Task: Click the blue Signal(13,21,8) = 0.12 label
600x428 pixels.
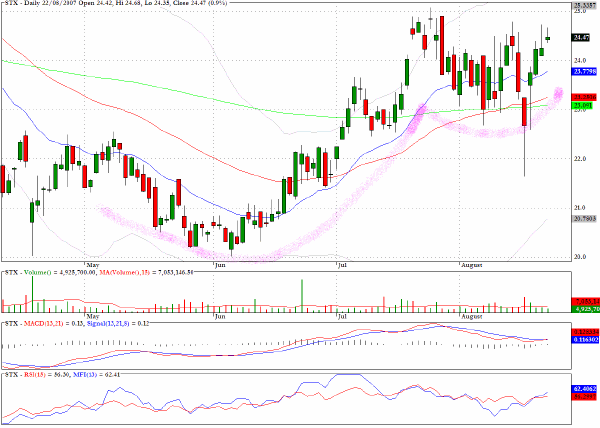Action: (x=118, y=324)
